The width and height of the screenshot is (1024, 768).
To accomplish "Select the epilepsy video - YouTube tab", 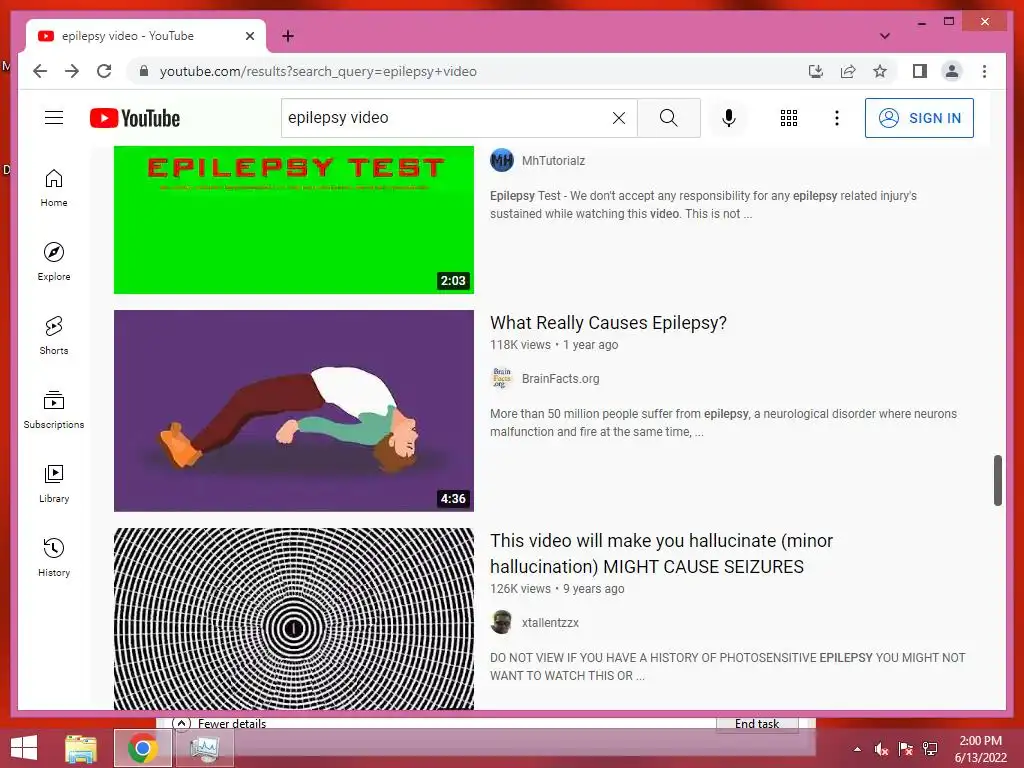I will (x=146, y=36).
